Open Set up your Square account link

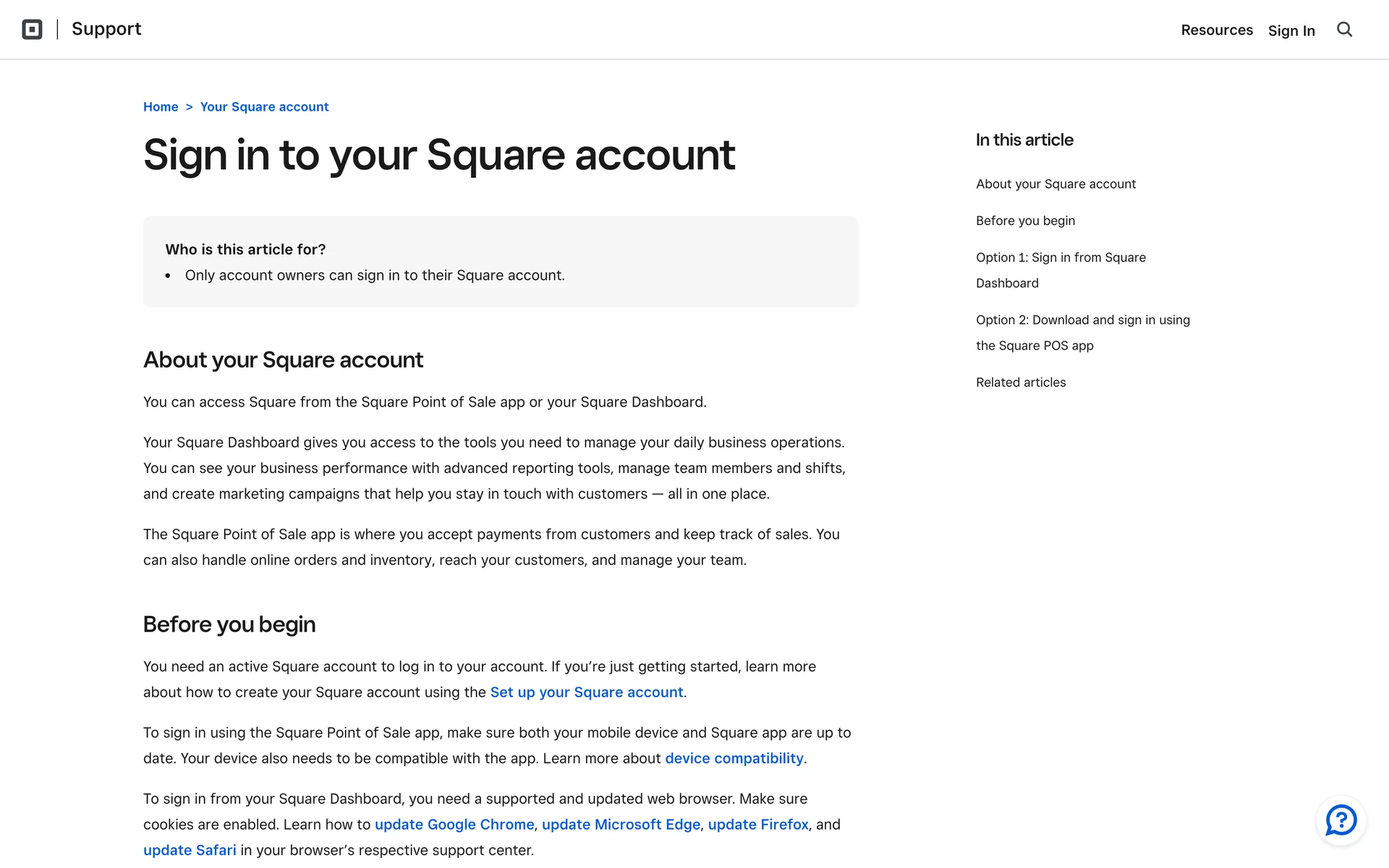(x=586, y=692)
